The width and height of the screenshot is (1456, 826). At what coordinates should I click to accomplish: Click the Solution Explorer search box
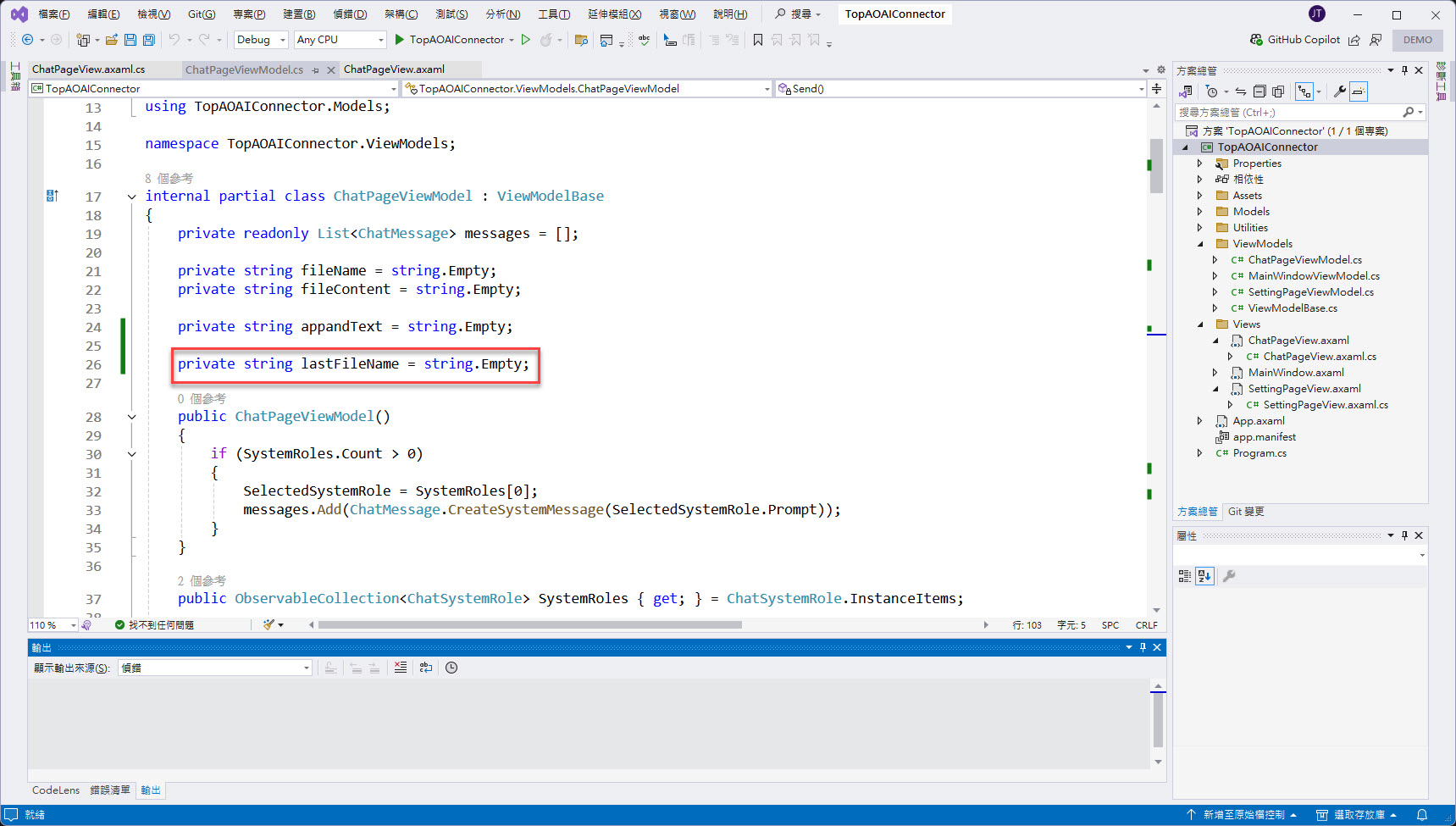click(1289, 112)
